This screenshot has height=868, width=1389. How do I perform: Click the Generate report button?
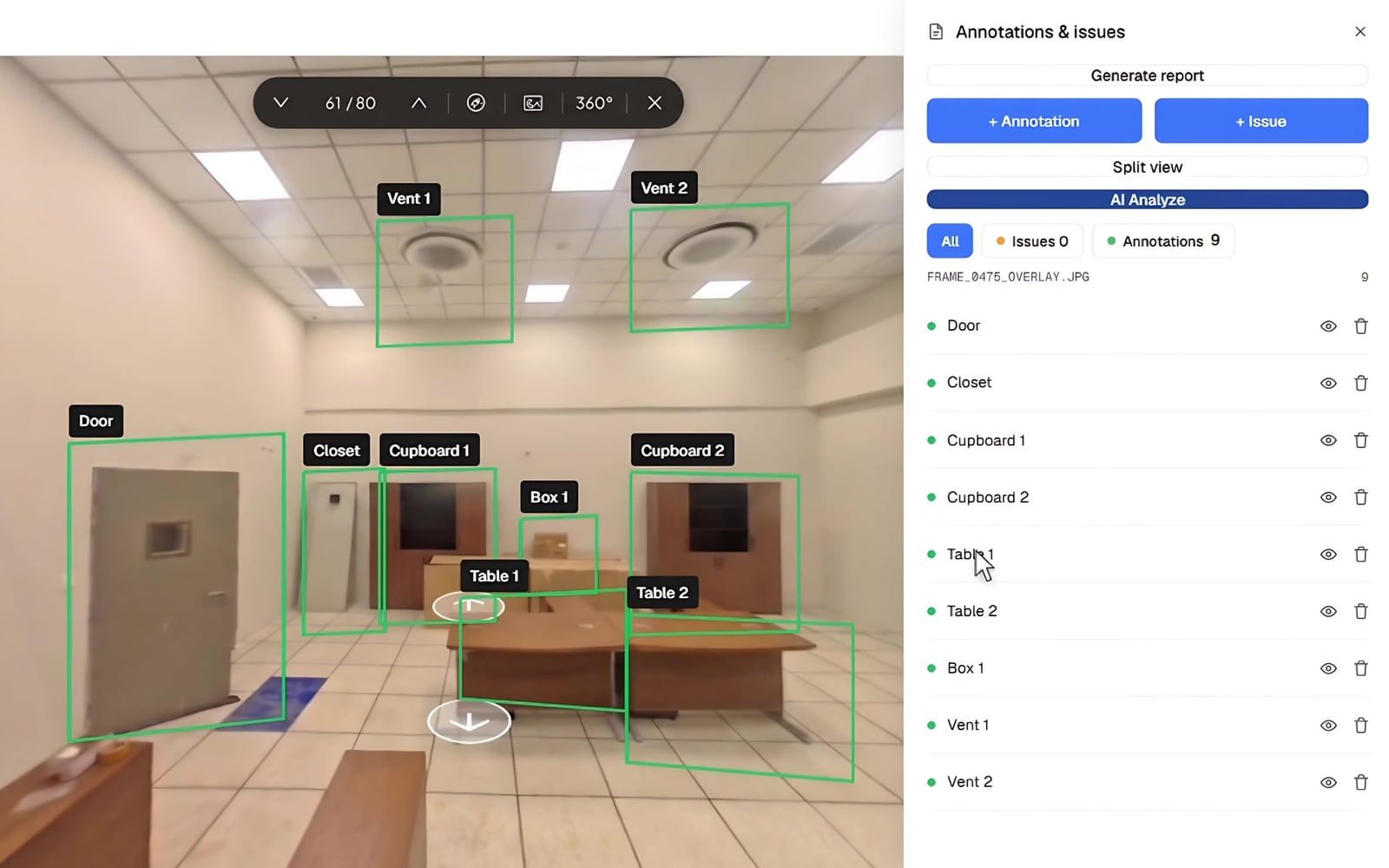[1148, 76]
